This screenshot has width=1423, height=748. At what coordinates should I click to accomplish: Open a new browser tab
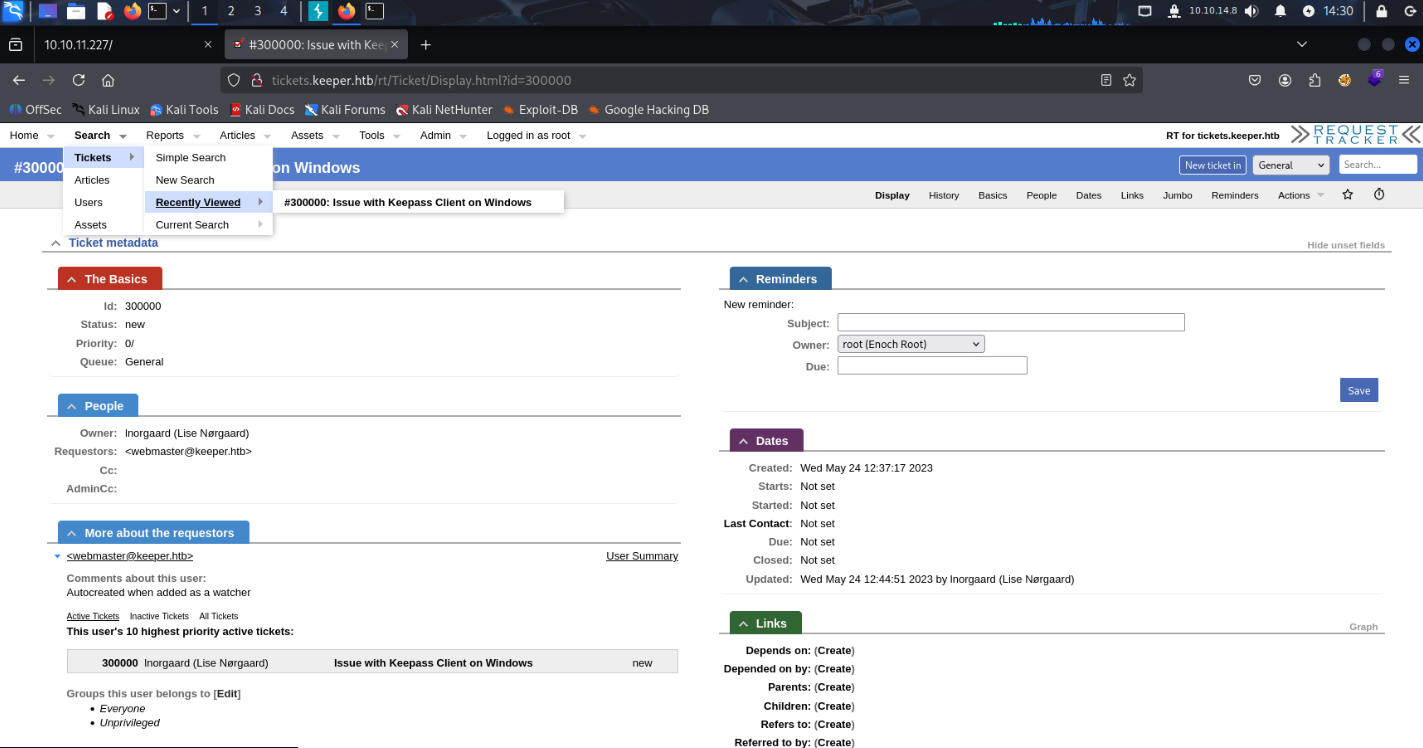pos(426,45)
